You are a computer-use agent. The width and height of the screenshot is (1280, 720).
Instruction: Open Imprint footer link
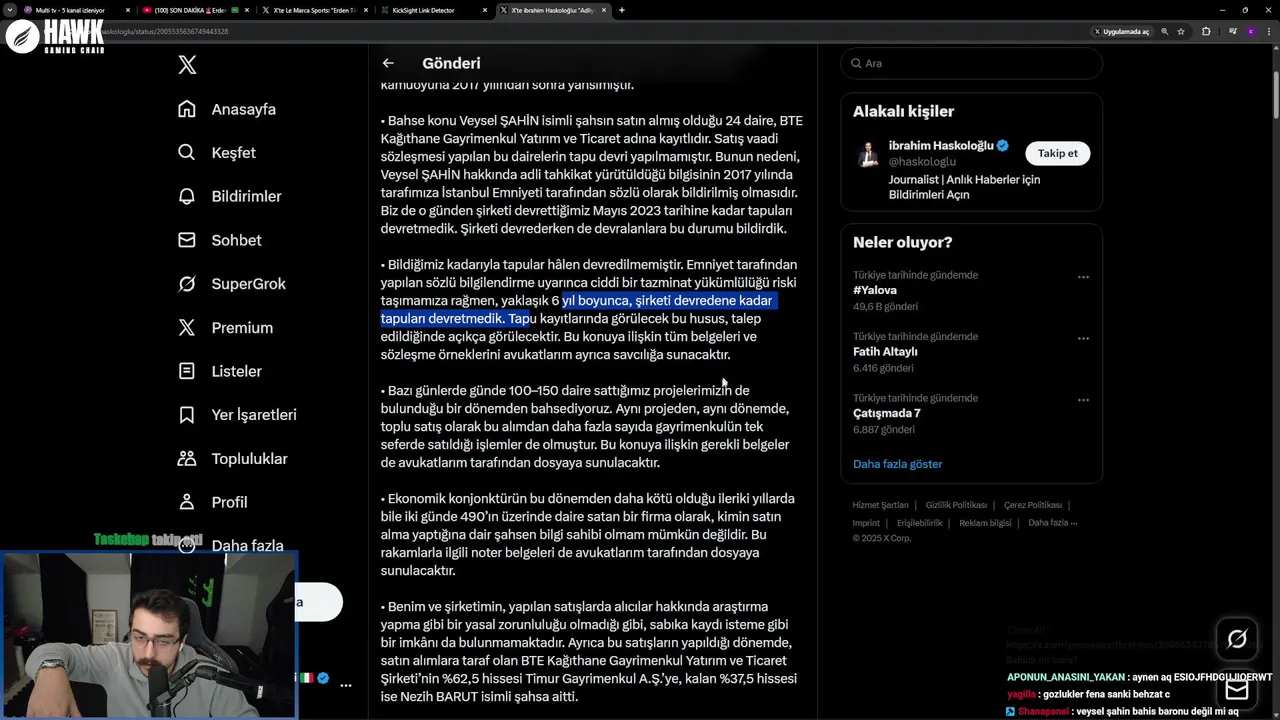pos(866,523)
